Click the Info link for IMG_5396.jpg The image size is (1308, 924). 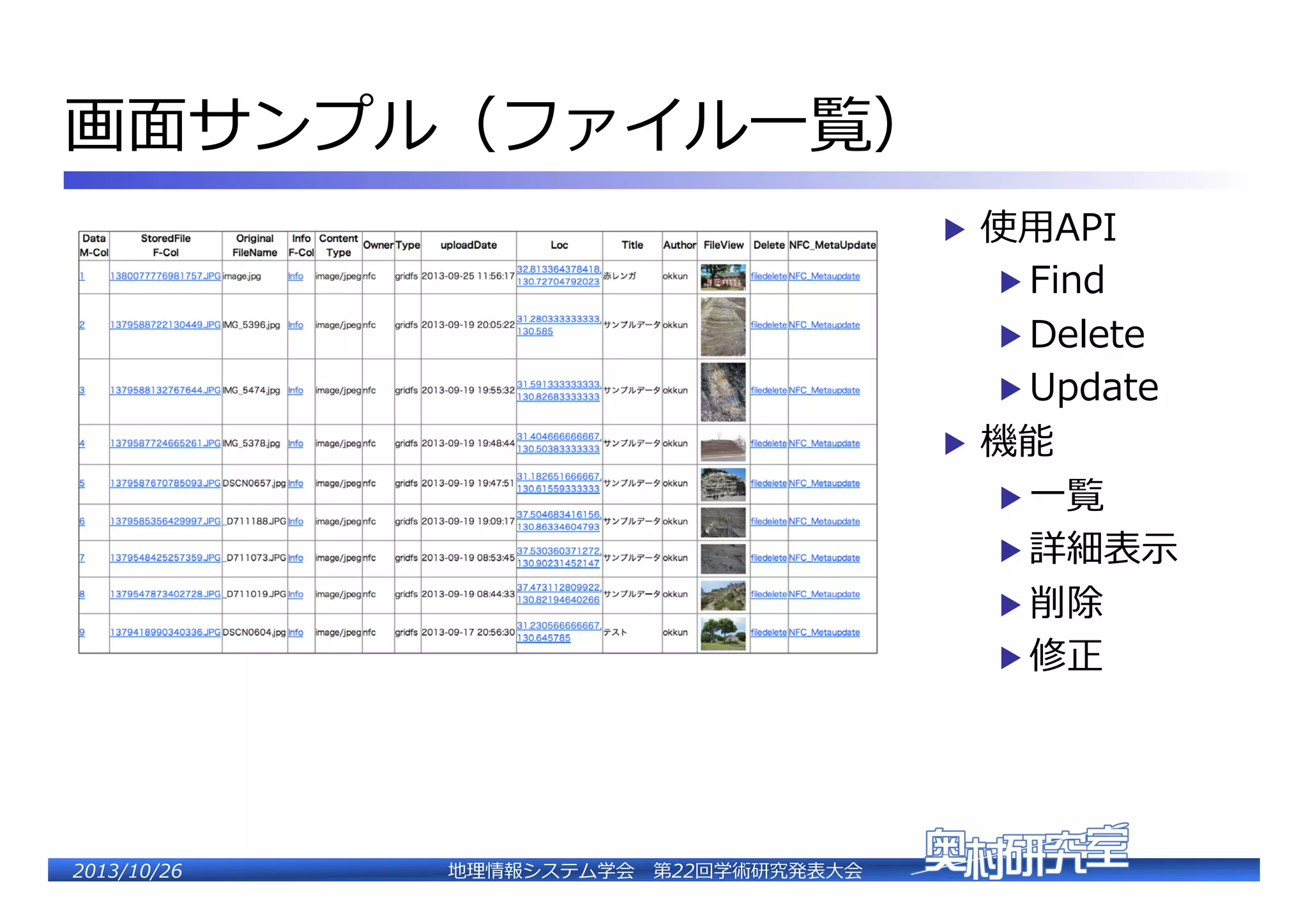296,325
